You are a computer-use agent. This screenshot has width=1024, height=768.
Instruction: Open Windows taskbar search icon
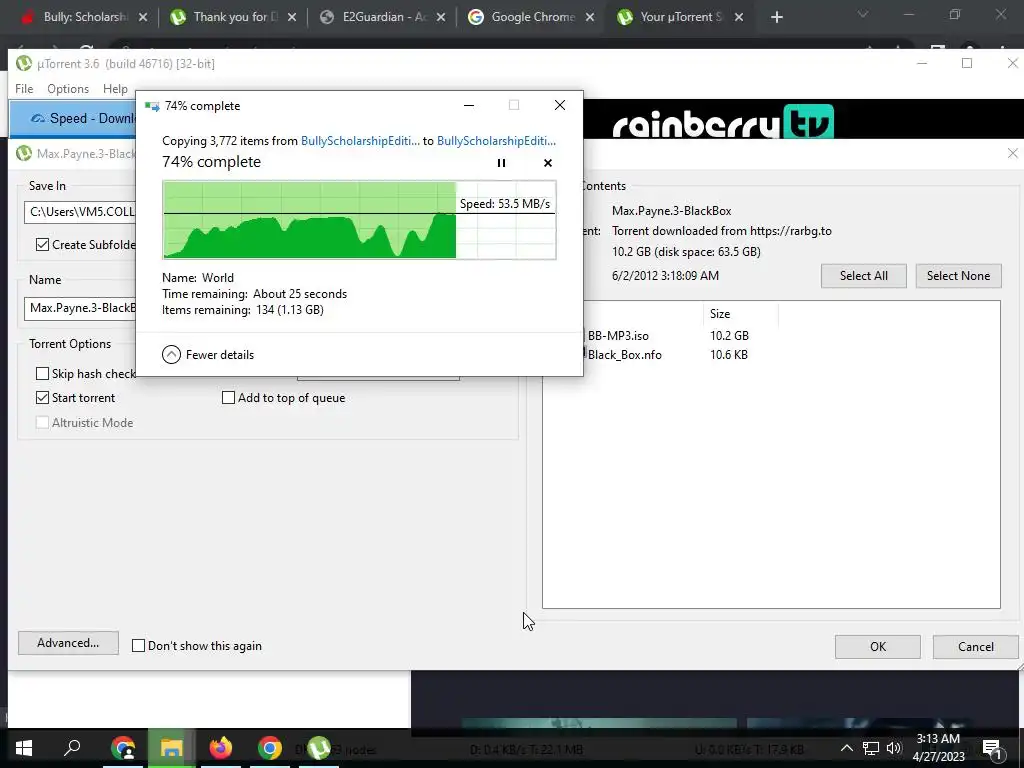72,748
